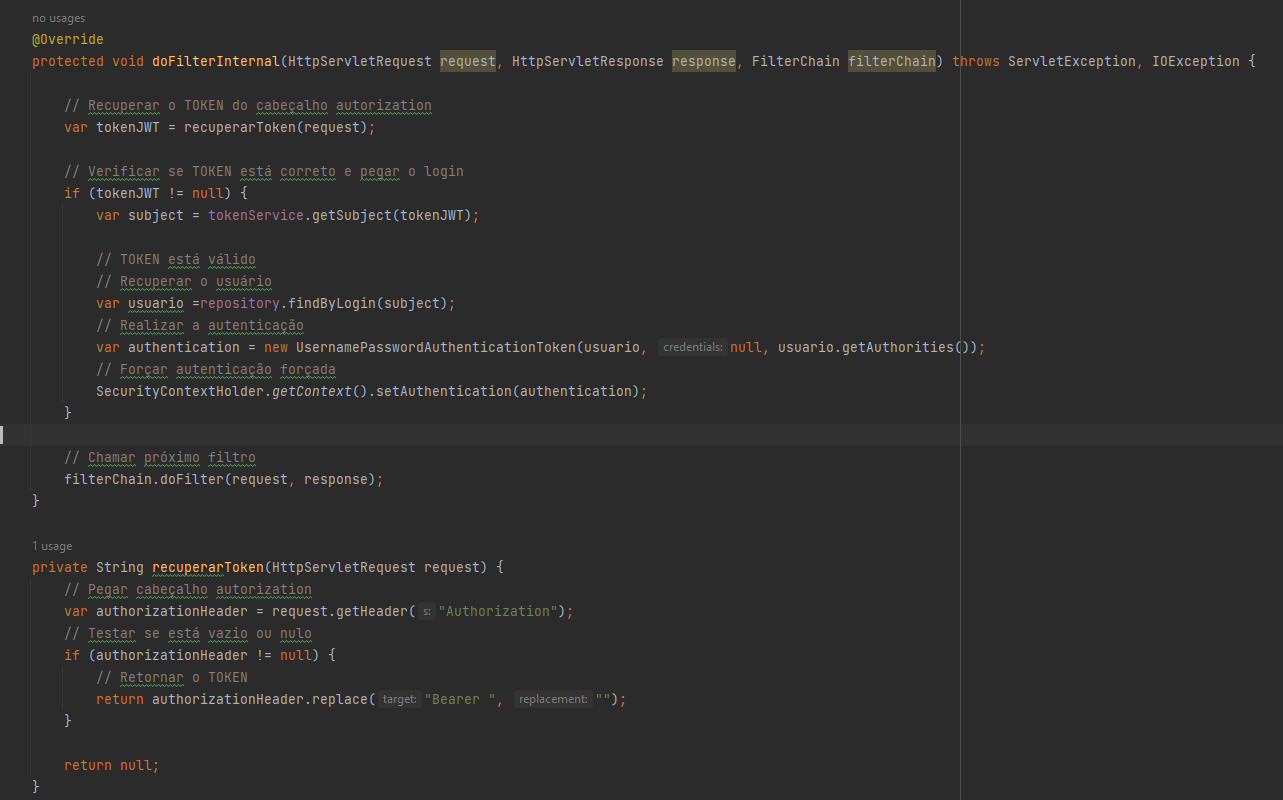Select ServletException in the throws clause
Viewport: 1283px width, 800px height.
click(1072, 61)
